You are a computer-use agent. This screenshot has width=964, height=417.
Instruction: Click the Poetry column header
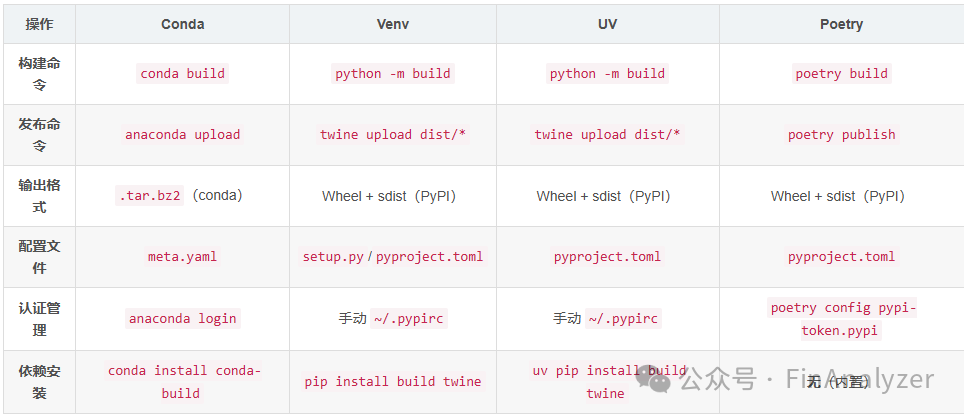coord(841,25)
